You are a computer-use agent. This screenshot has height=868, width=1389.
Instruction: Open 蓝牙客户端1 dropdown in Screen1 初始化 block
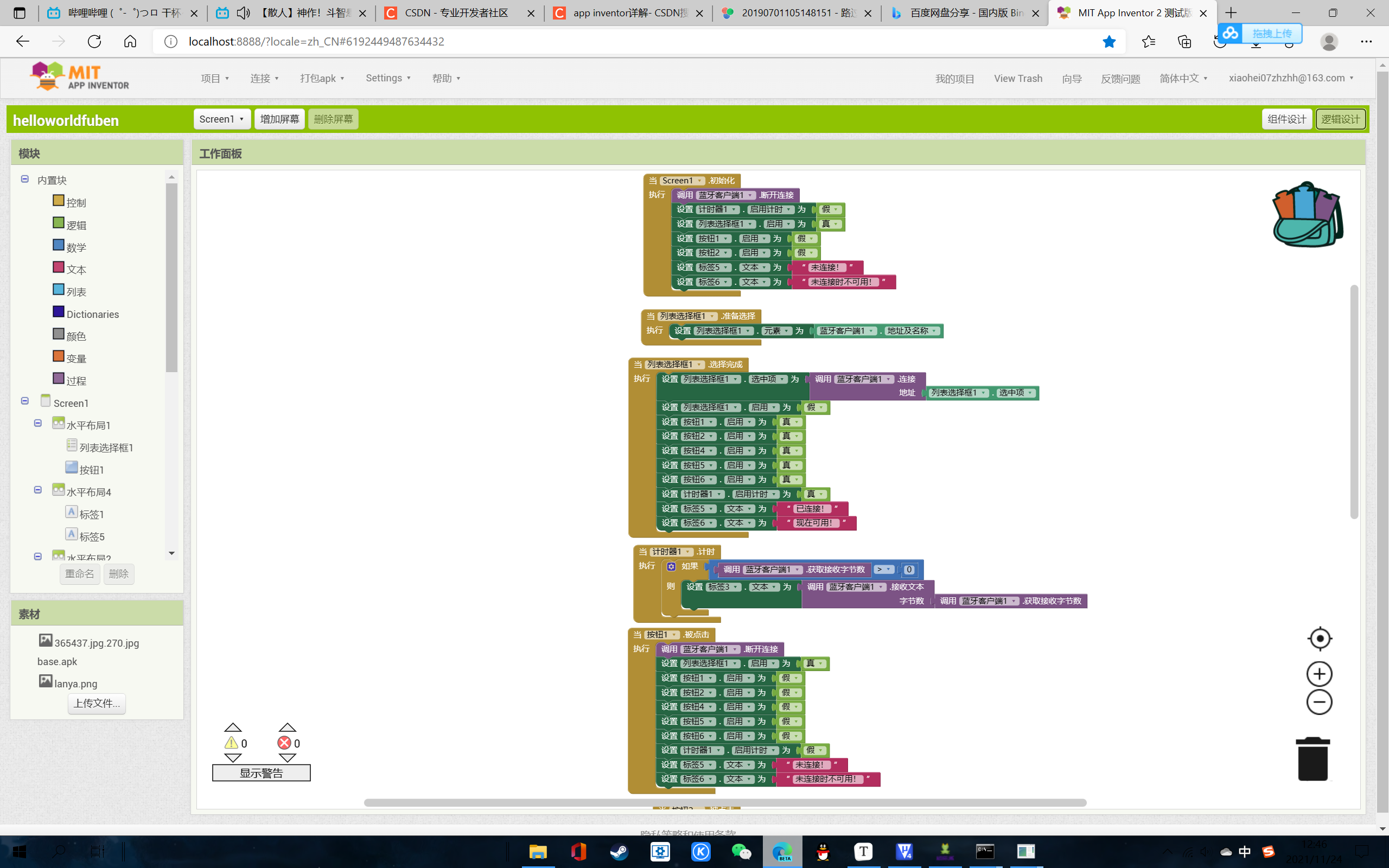click(725, 195)
